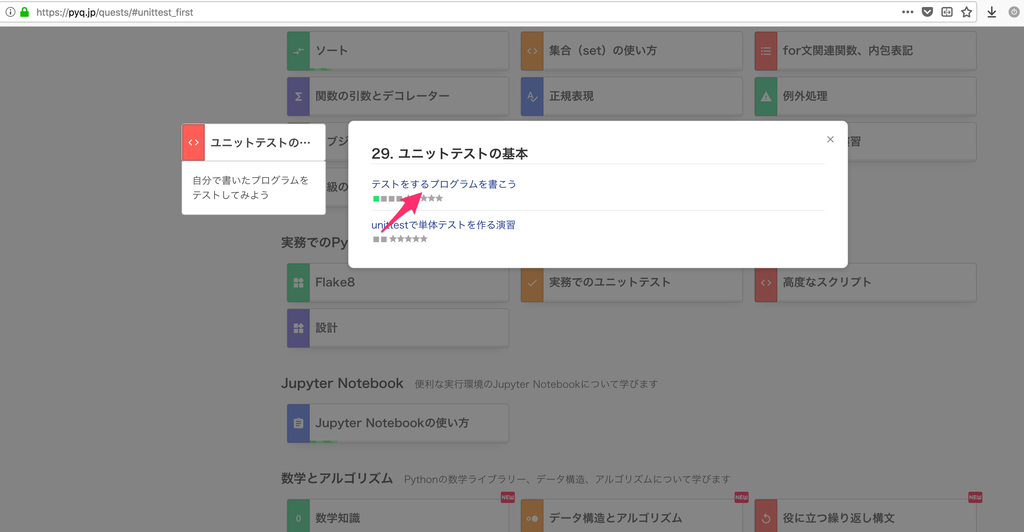The height and width of the screenshot is (532, 1024).
Task: Open the 実務でのユニットテスト quest card
Action: (632, 283)
